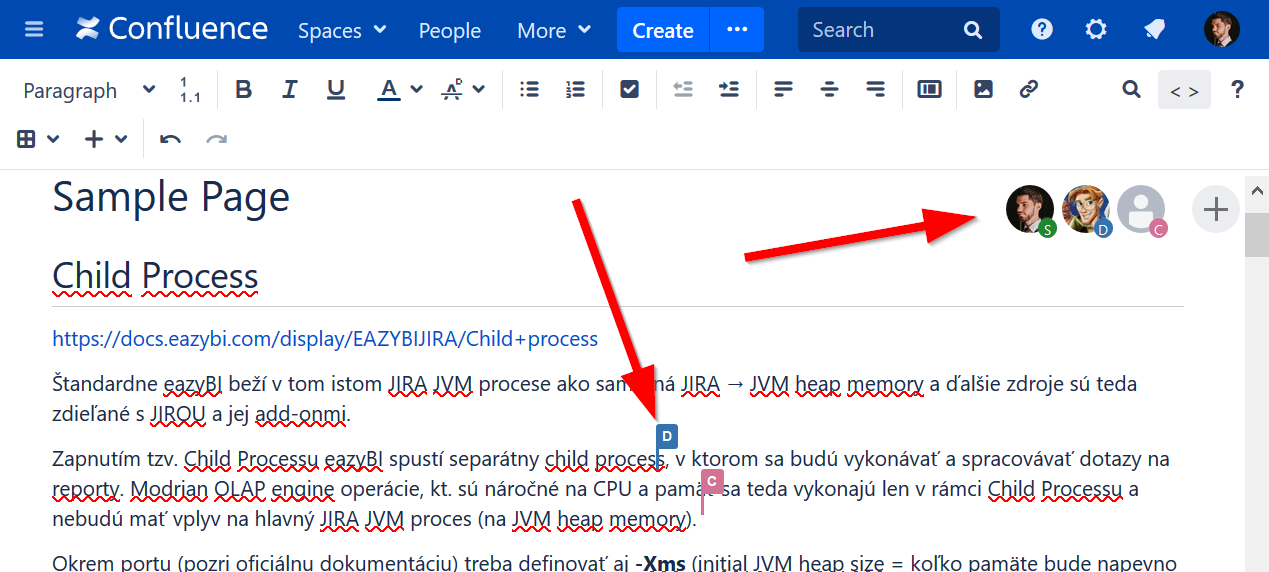Insert a bullet list
The image size is (1269, 572).
tap(530, 90)
